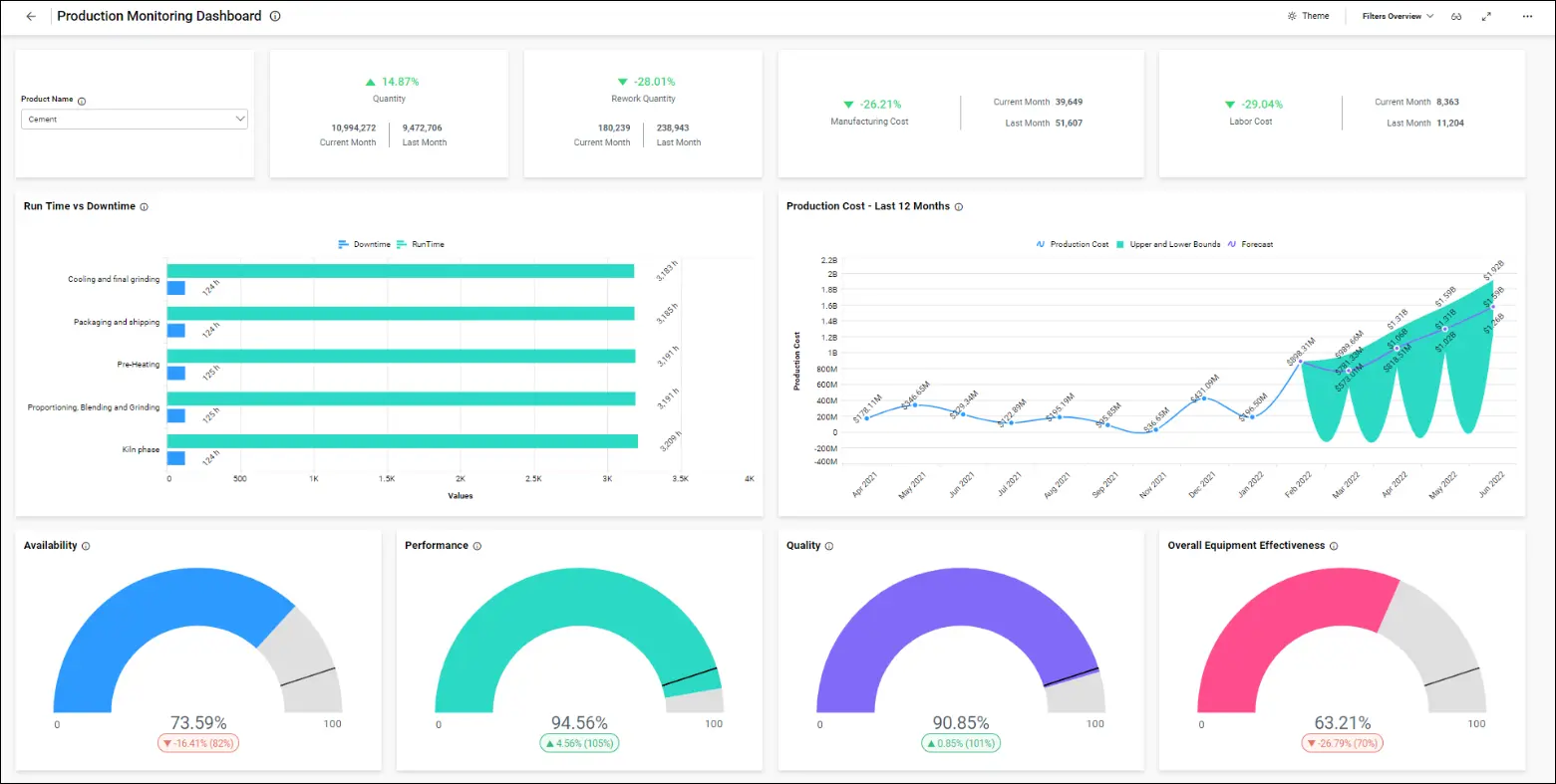
Task: Click the Quantity 14.87% increase indicator
Action: point(392,82)
